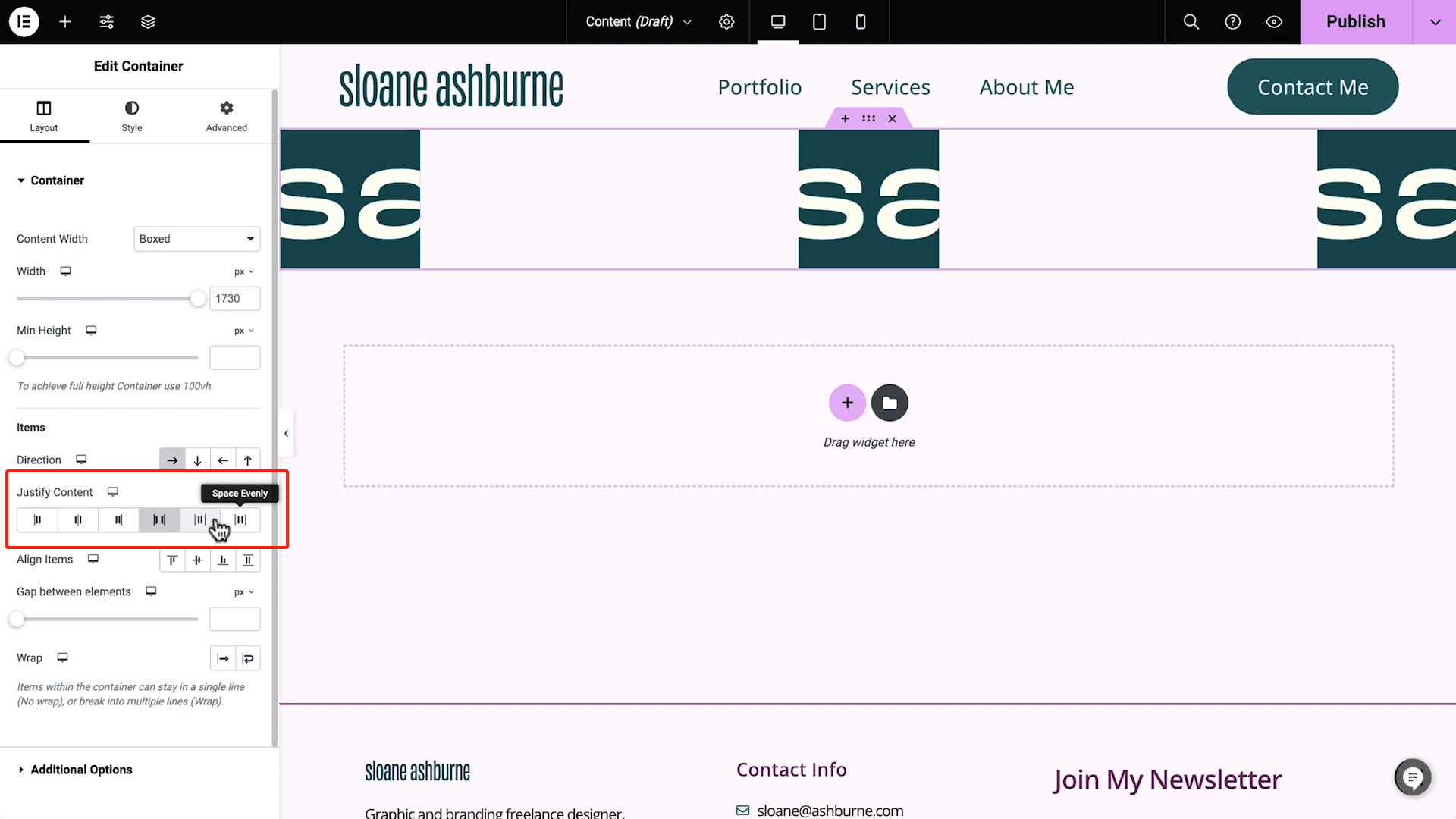Open Site Settings sliders icon

coord(107,21)
